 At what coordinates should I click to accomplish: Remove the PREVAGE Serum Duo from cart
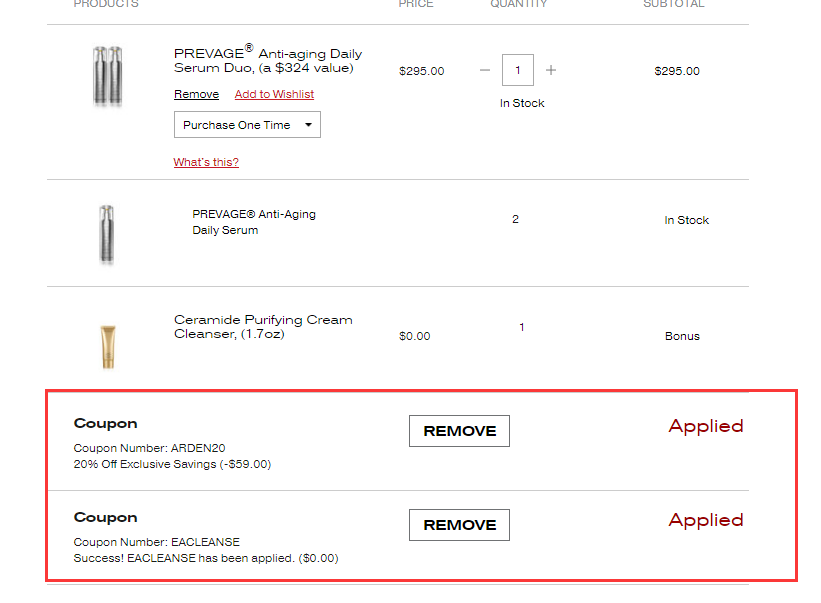point(196,94)
